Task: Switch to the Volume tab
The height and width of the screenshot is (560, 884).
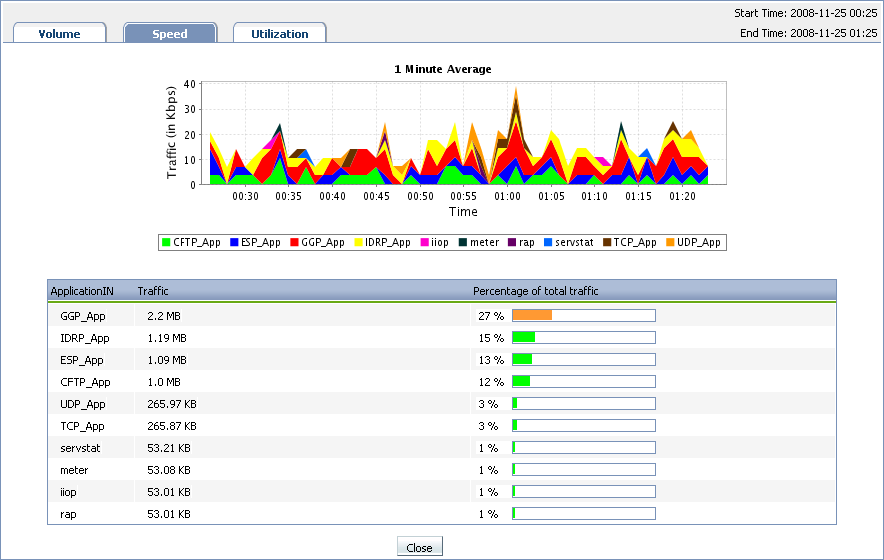Action: click(x=60, y=33)
